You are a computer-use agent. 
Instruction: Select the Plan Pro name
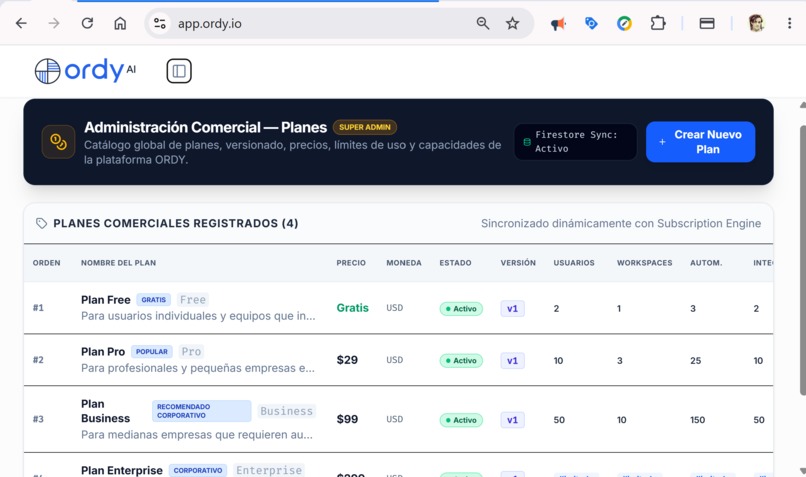tap(103, 352)
